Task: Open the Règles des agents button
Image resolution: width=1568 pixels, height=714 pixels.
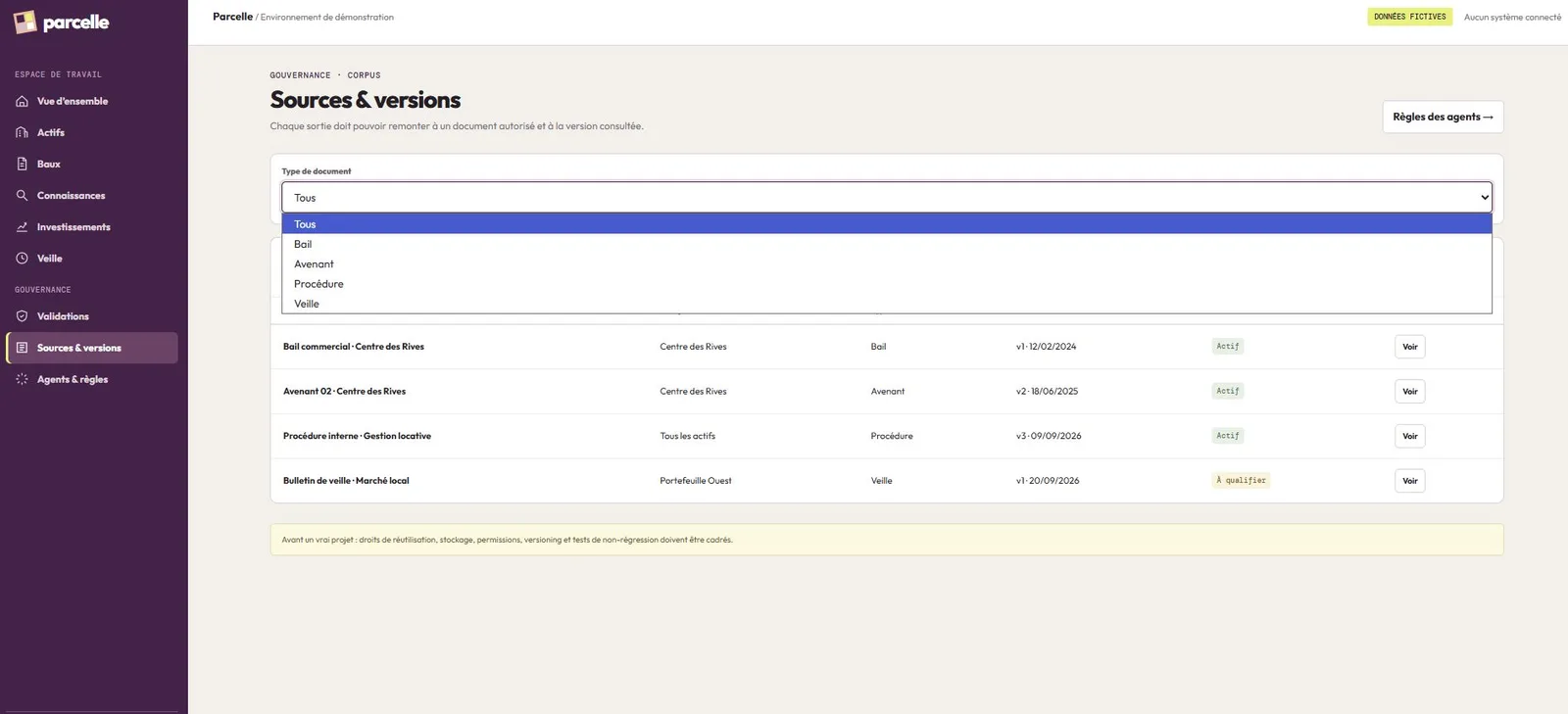Action: (x=1443, y=117)
